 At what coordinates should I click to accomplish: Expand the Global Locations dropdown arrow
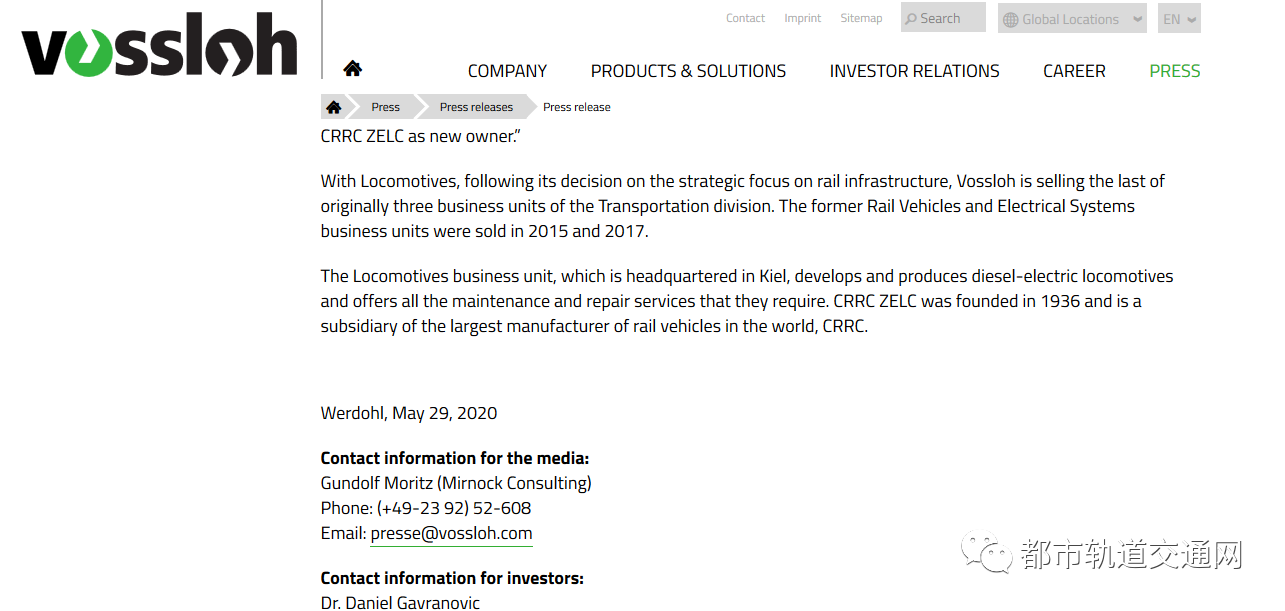coord(1138,19)
